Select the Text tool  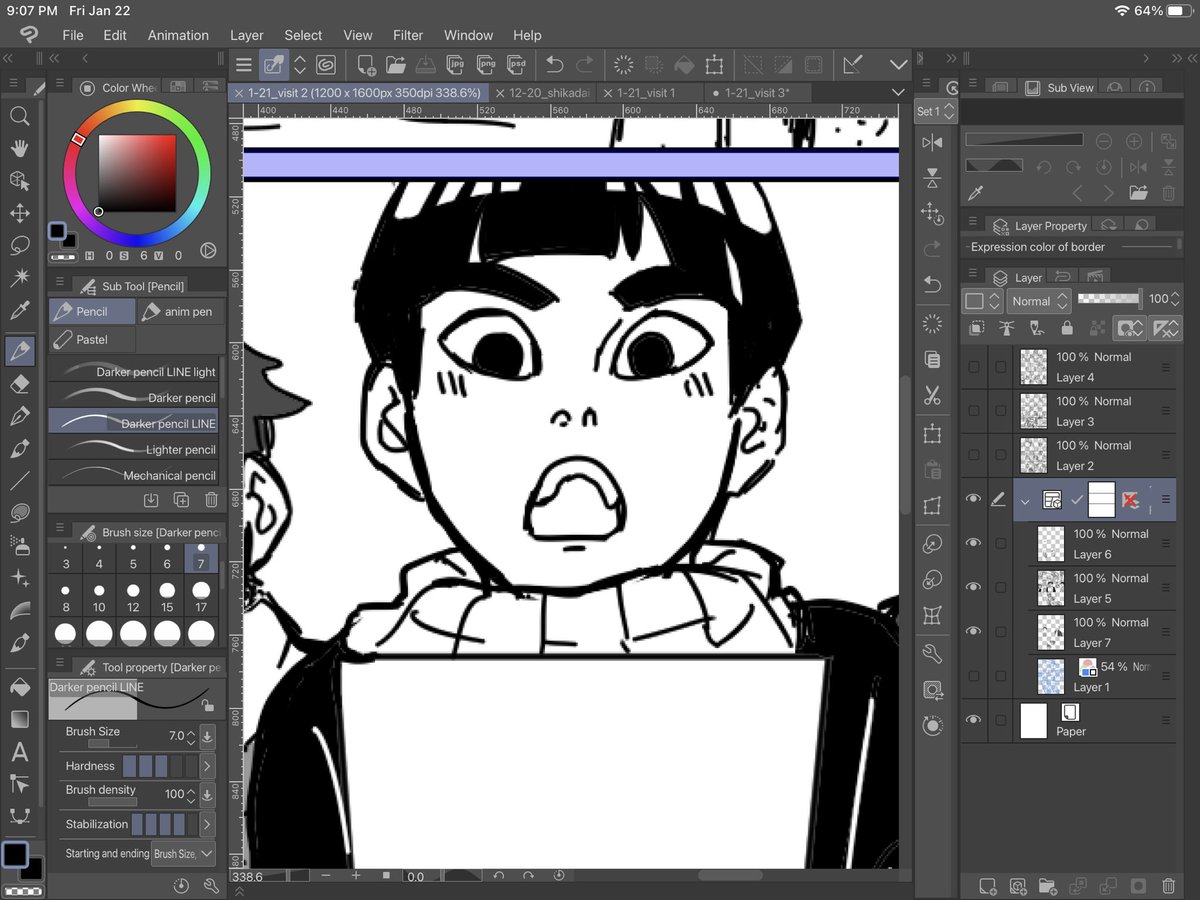pos(19,751)
